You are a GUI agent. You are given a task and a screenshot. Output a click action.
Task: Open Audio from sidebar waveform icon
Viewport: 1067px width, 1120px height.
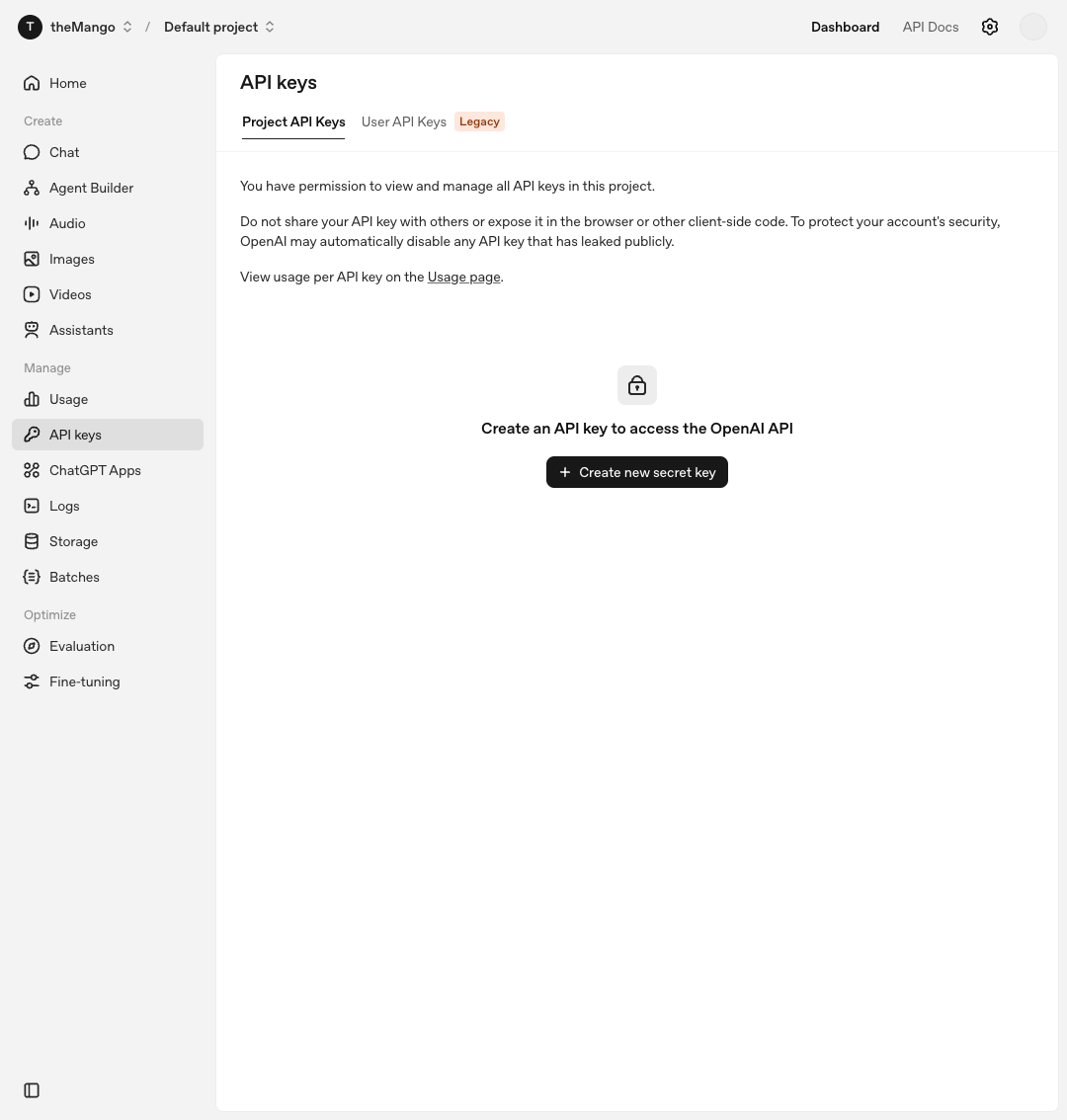coord(32,223)
